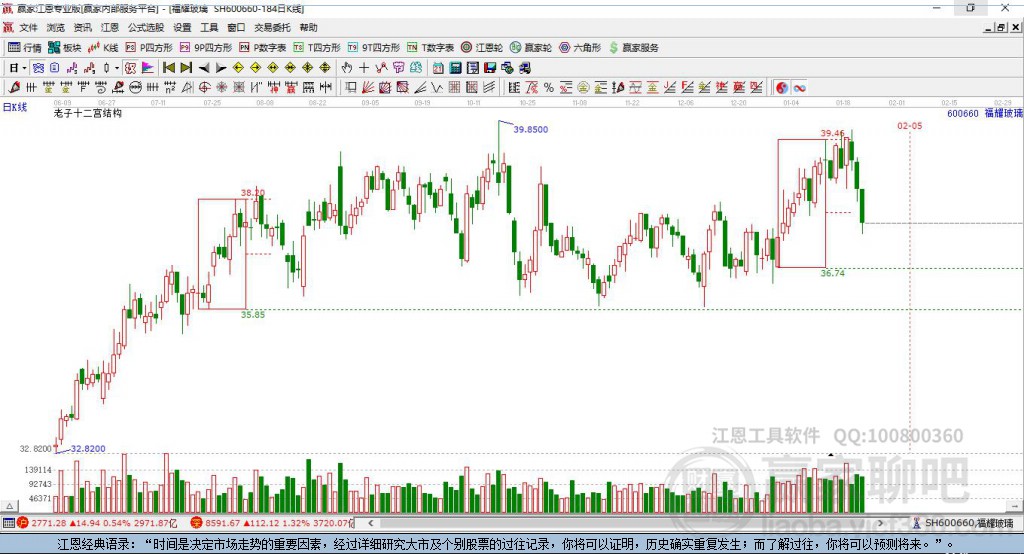Select the first yellow diamond arrow icon
Viewport: 1024px width, 554px height.
tap(238, 68)
